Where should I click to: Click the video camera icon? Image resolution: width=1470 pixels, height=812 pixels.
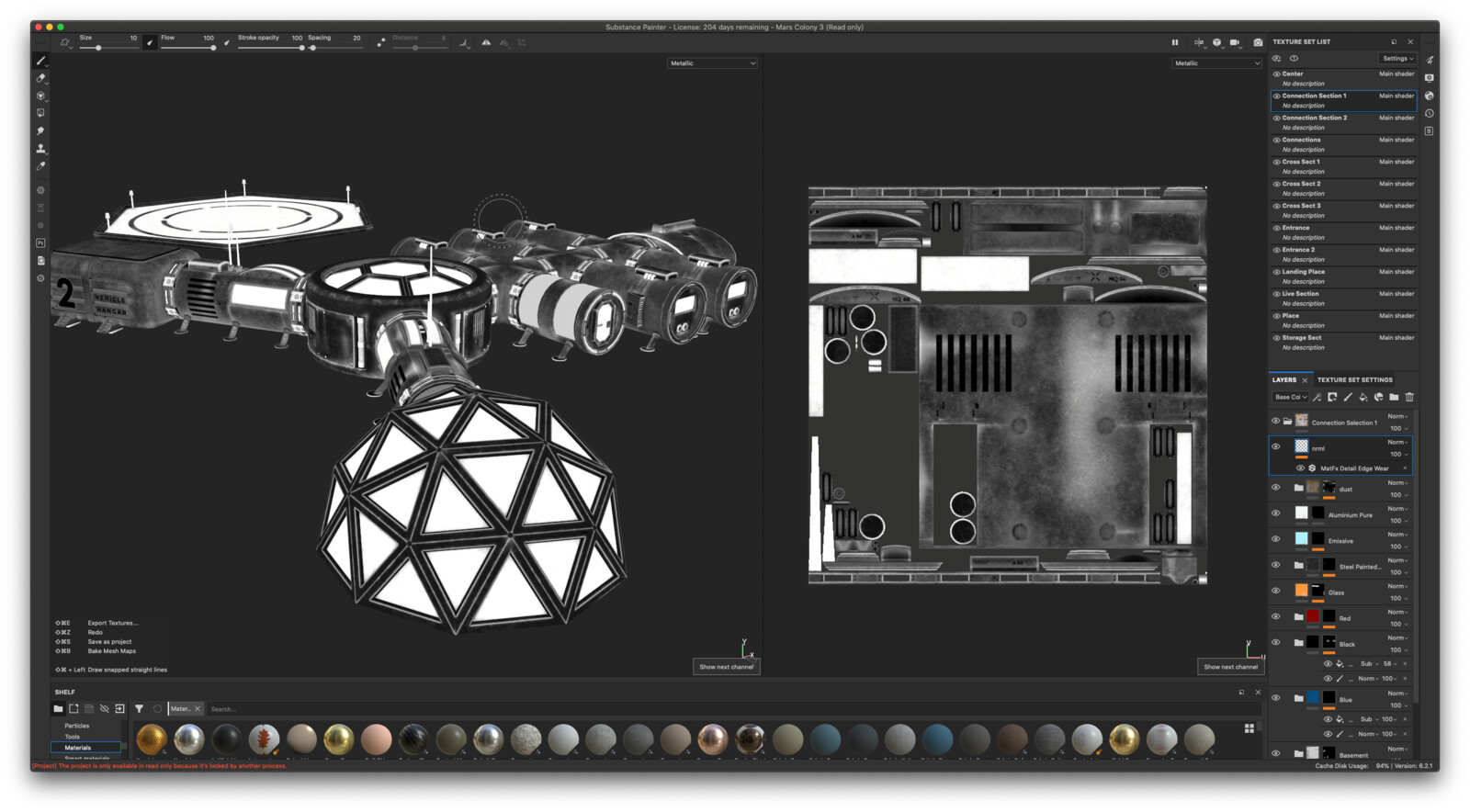pos(1236,42)
